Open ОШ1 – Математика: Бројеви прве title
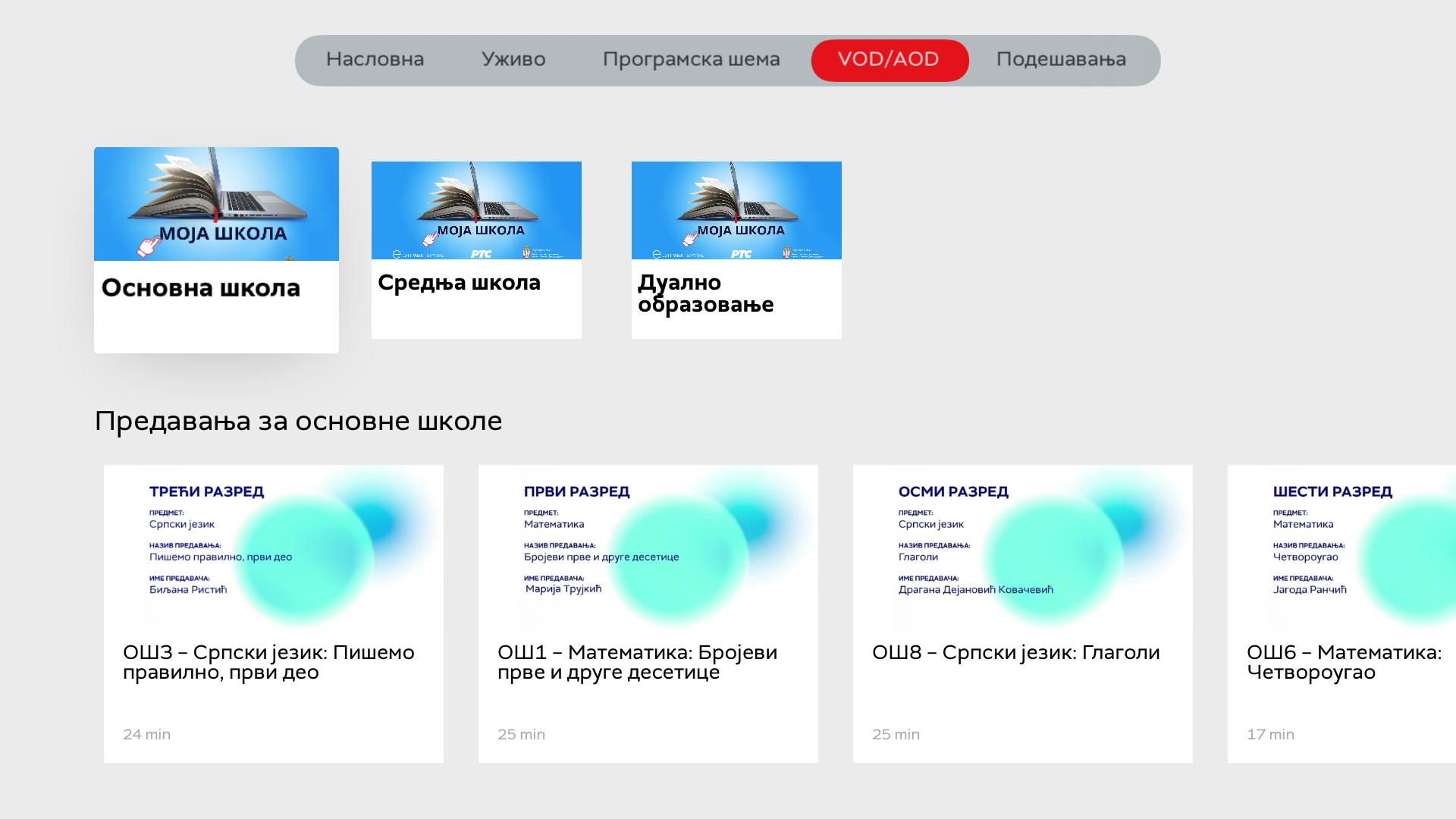This screenshot has width=1456, height=819. click(637, 663)
